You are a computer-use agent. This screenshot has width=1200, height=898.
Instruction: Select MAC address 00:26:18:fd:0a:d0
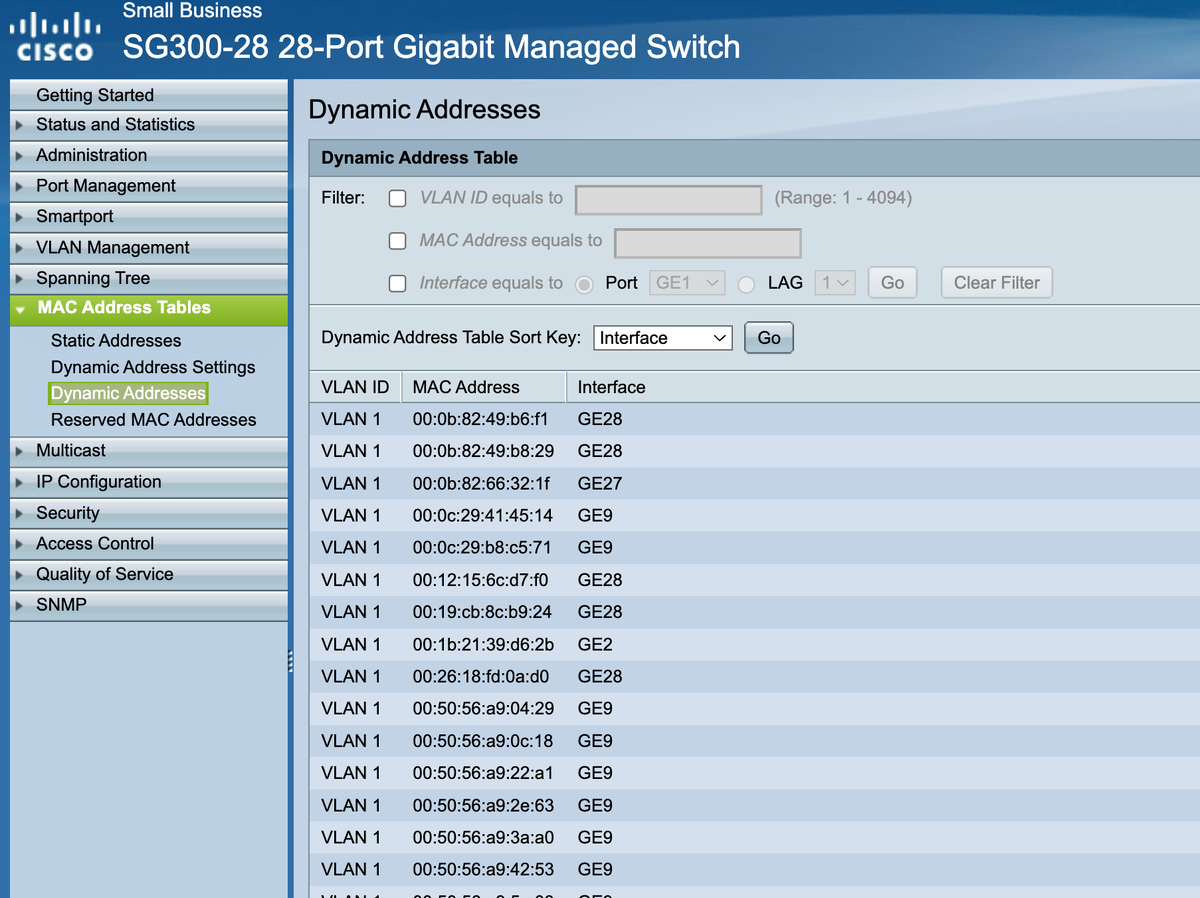coord(481,676)
